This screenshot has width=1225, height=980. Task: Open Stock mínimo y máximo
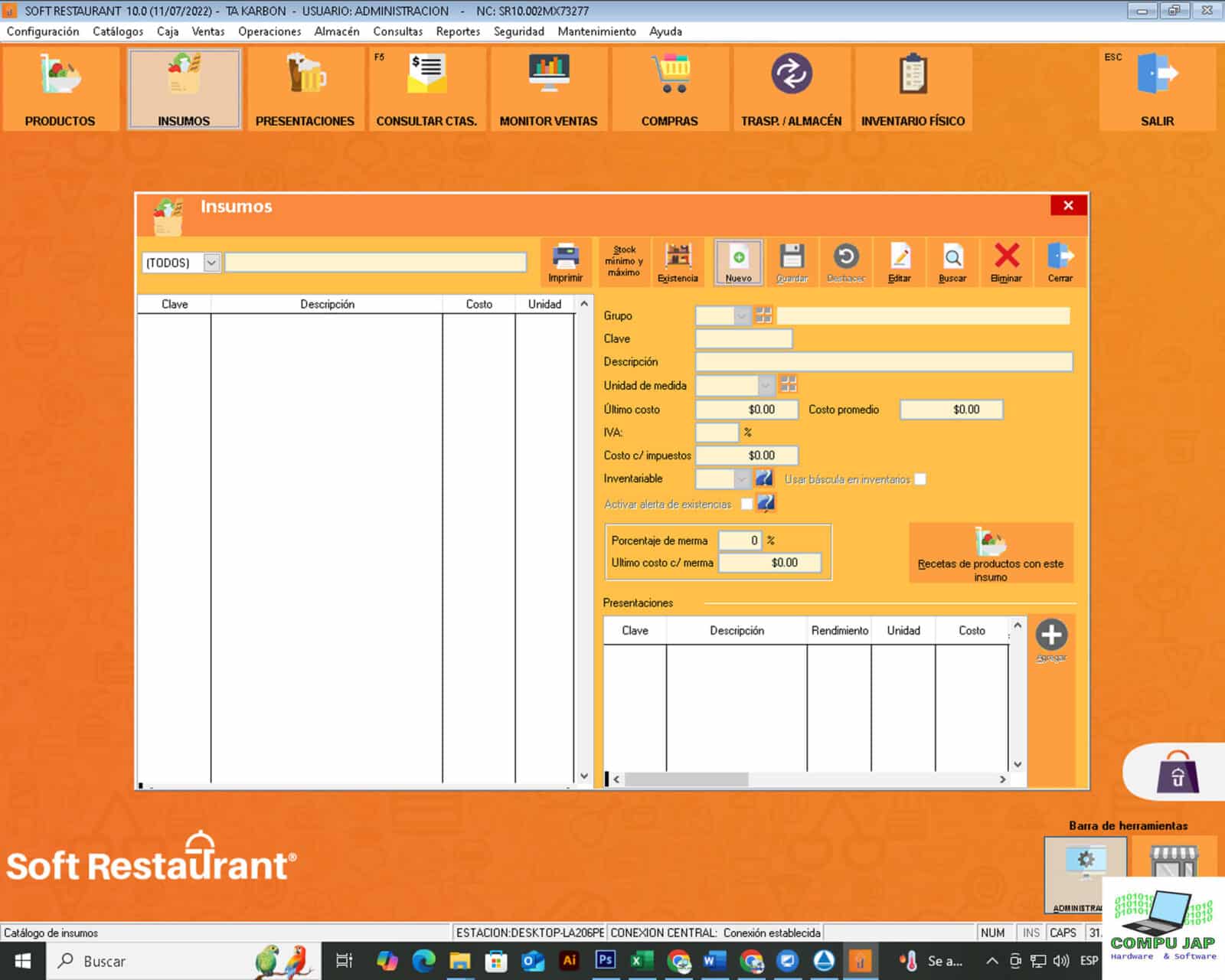tap(624, 263)
